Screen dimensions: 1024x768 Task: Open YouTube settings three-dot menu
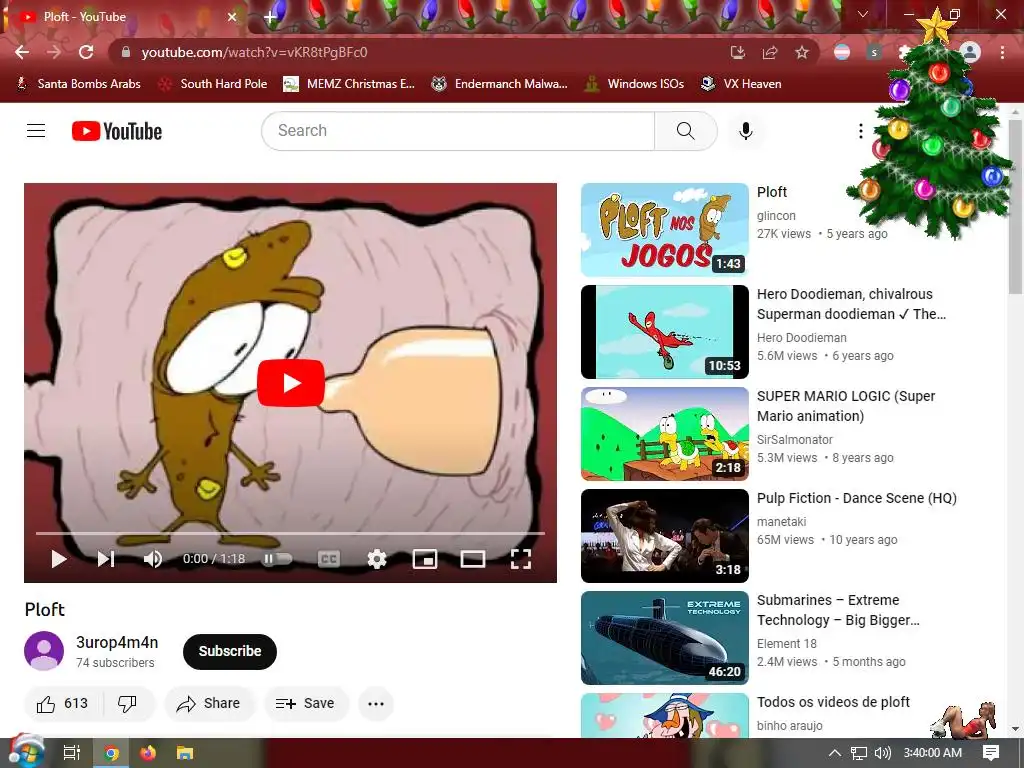coord(860,131)
